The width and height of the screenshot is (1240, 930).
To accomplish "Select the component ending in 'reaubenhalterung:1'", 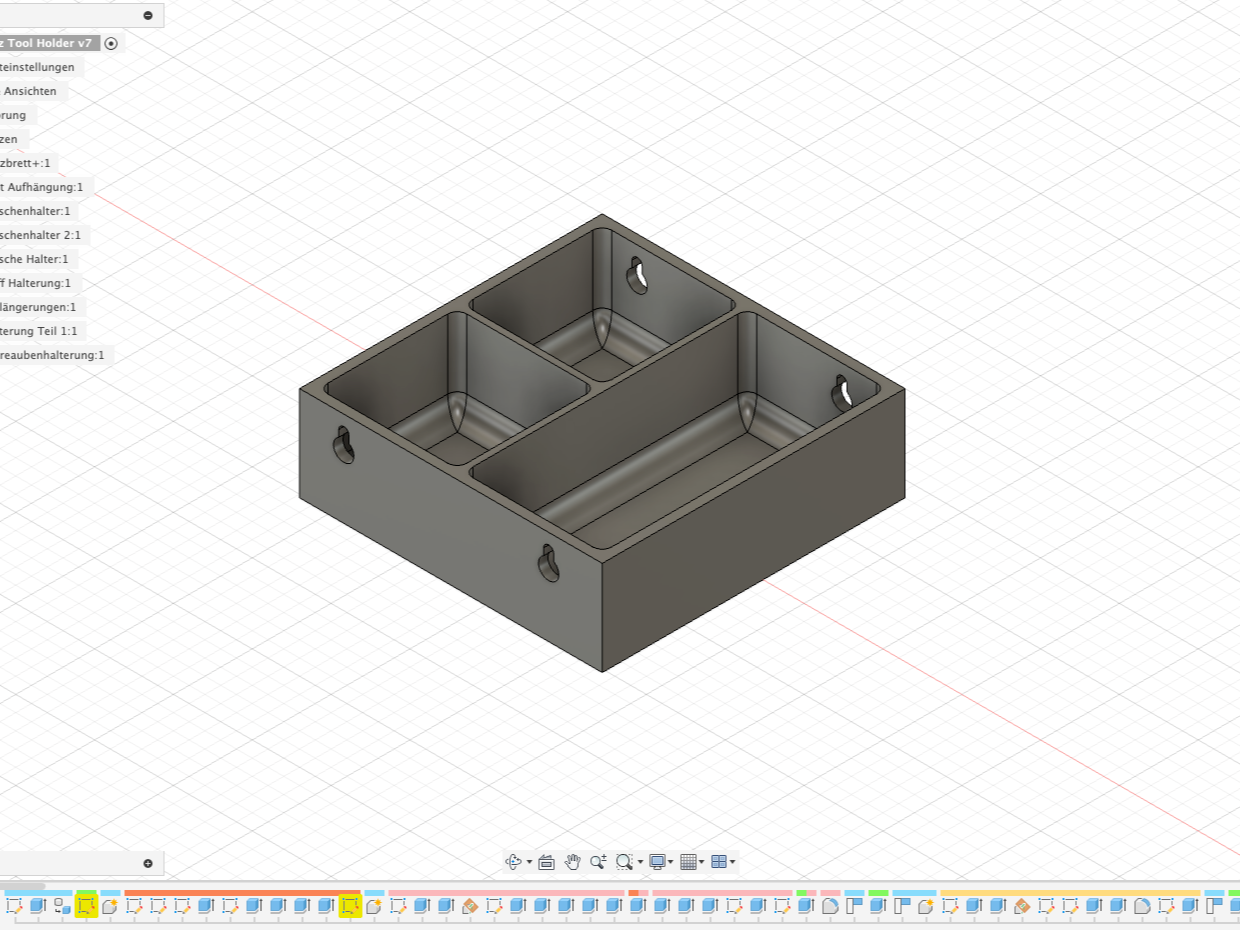I will pyautogui.click(x=57, y=355).
